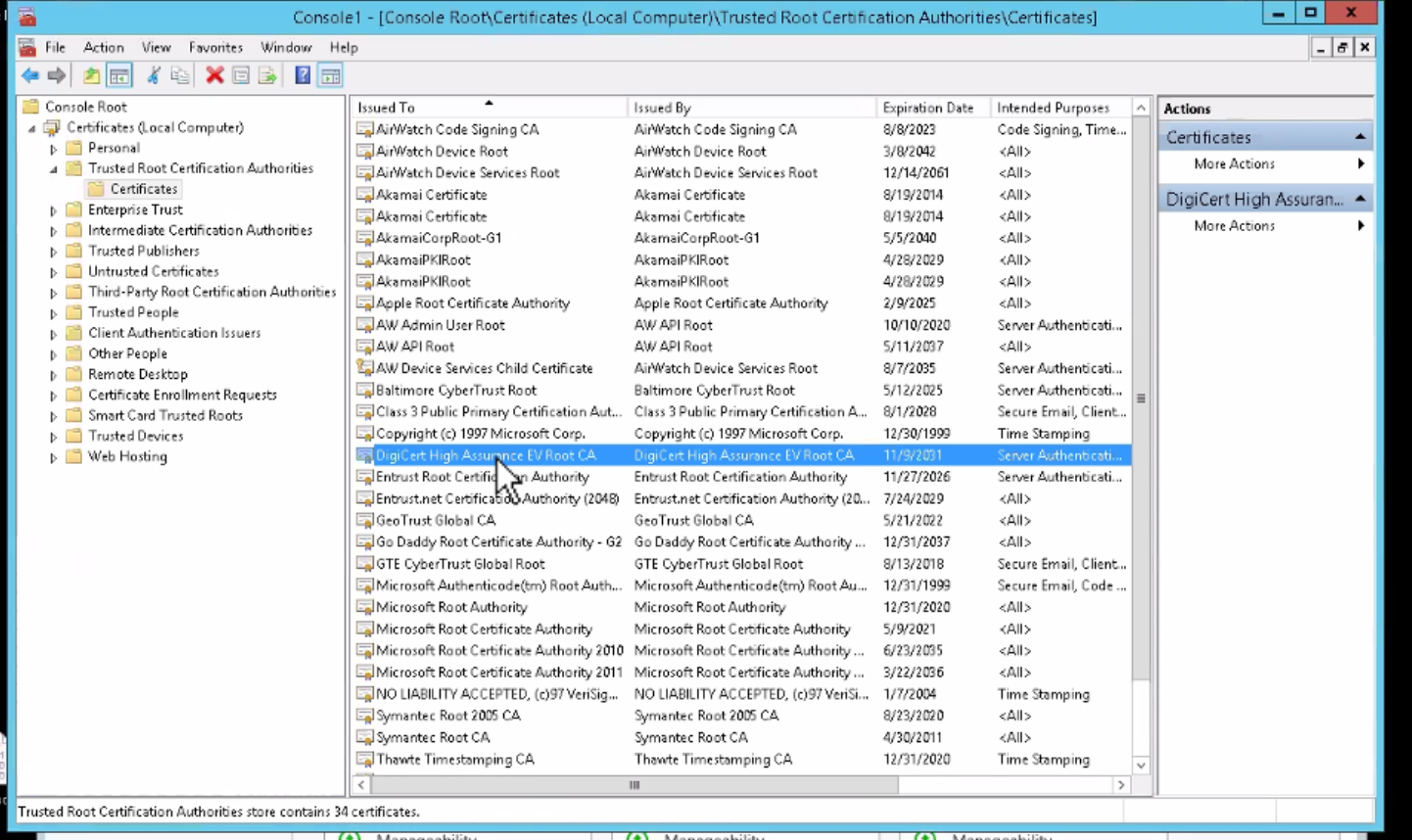The image size is (1412, 840).
Task: Sort by the Expiration Date column header
Action: [927, 108]
